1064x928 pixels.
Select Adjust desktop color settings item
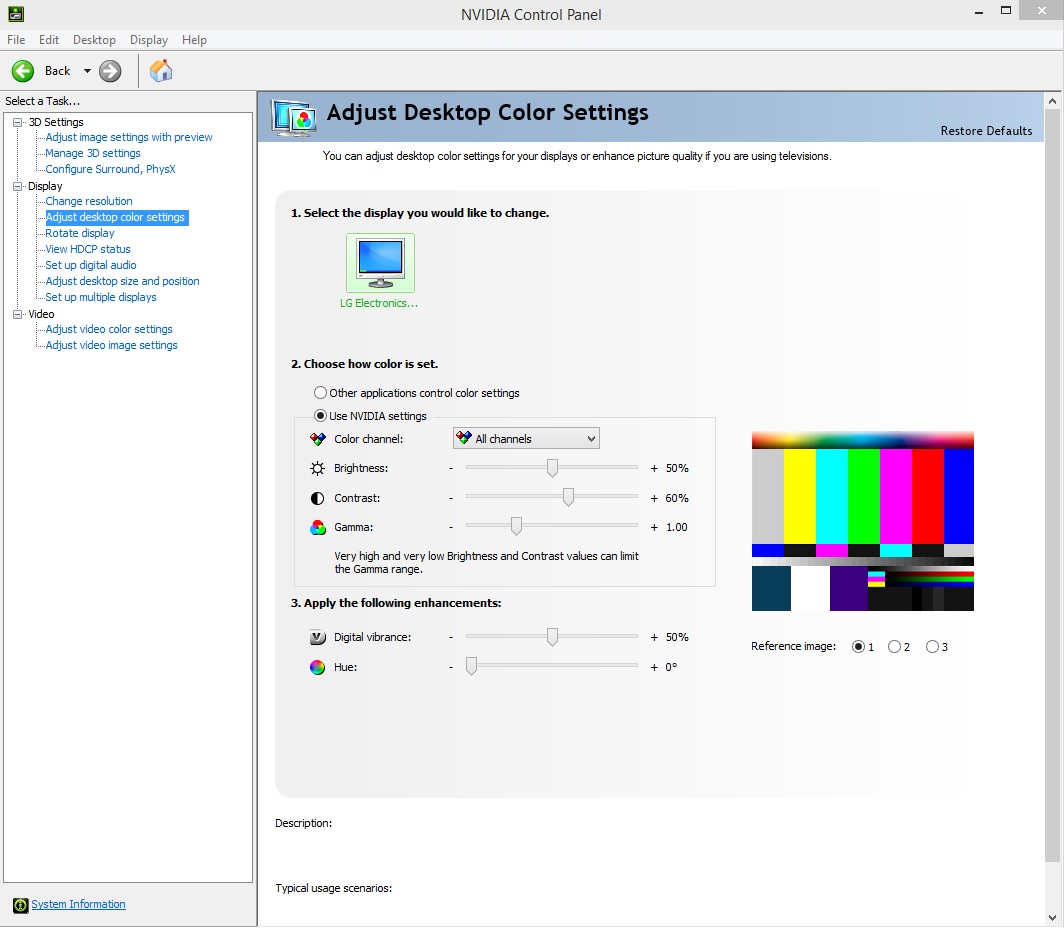pos(115,217)
